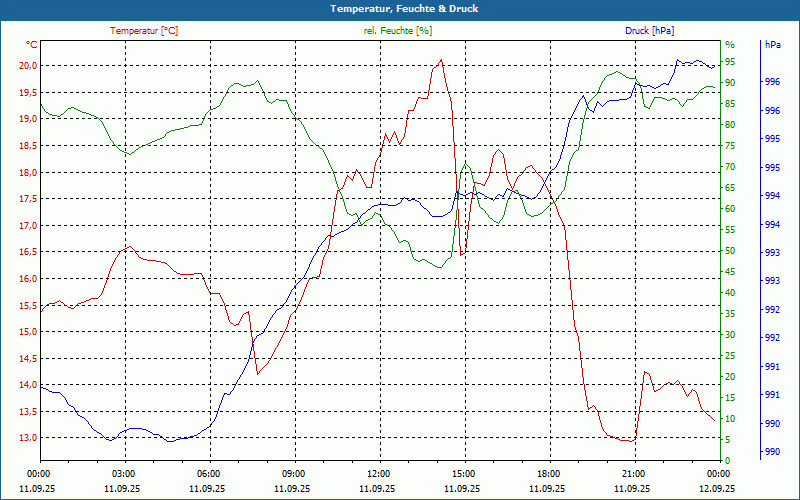The height and width of the screenshot is (500, 800).
Task: Click the 85 humidity axis value
Action: click(730, 104)
